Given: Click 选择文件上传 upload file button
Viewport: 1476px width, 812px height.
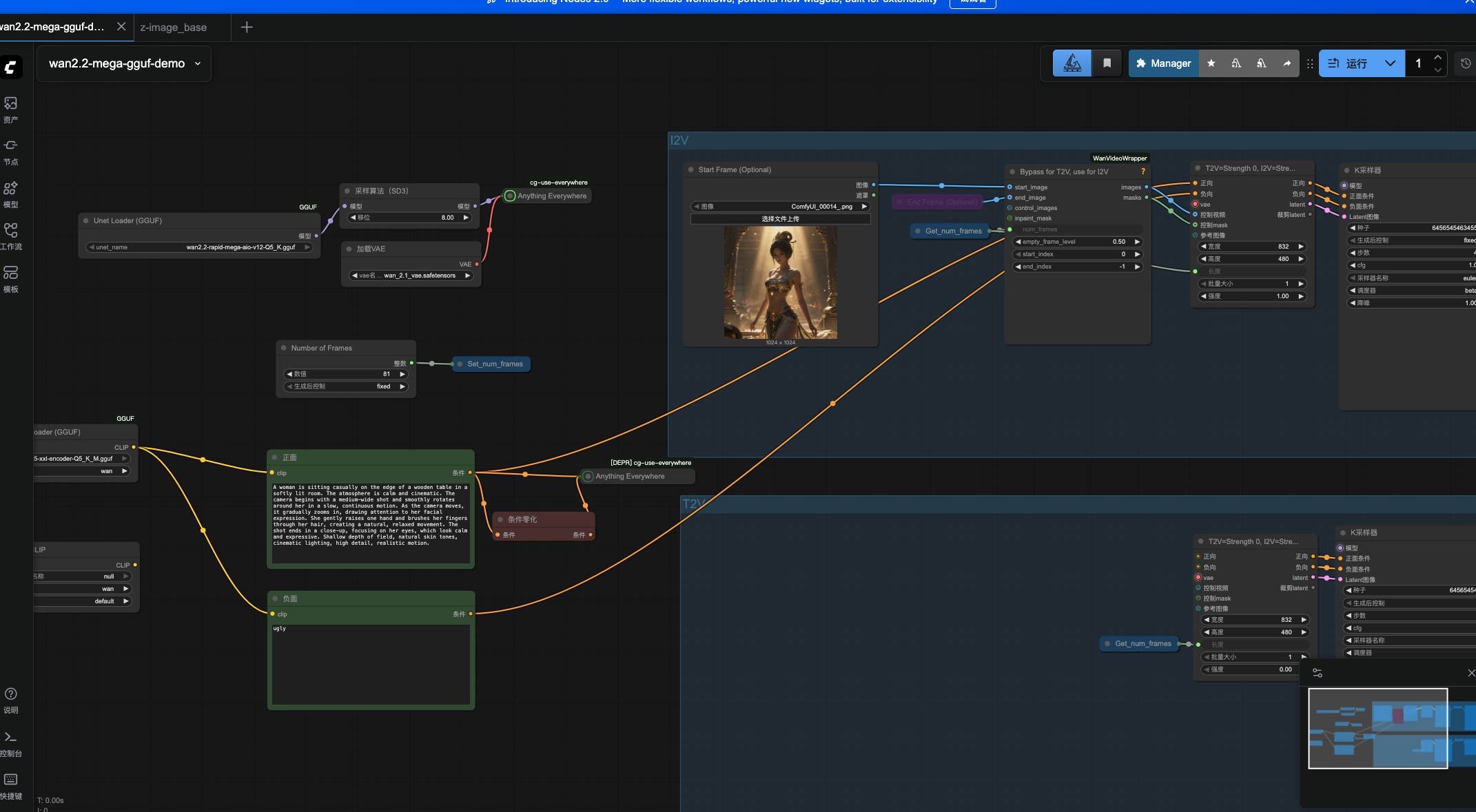Looking at the screenshot, I should click(x=780, y=219).
